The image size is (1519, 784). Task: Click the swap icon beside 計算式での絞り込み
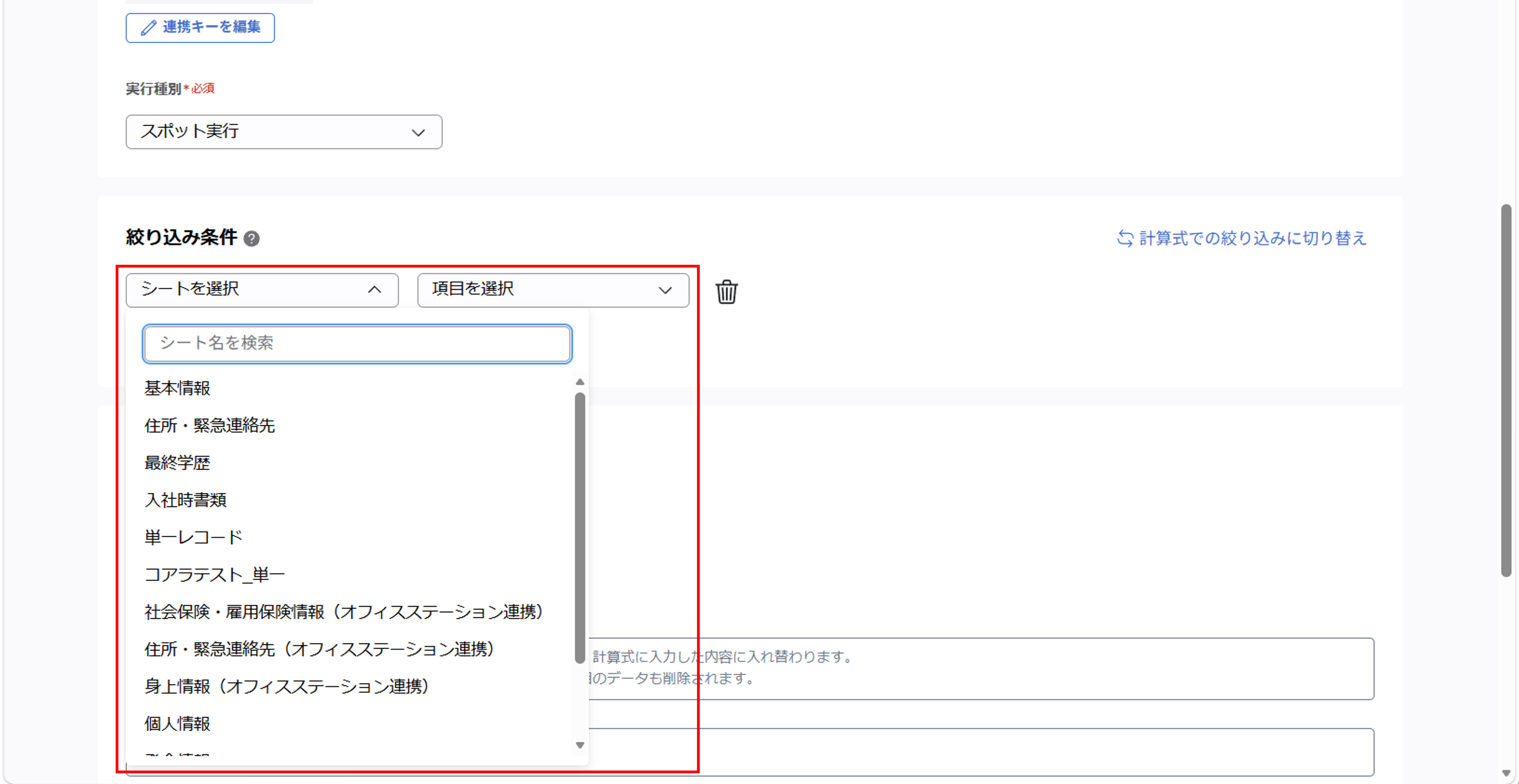pos(1125,238)
